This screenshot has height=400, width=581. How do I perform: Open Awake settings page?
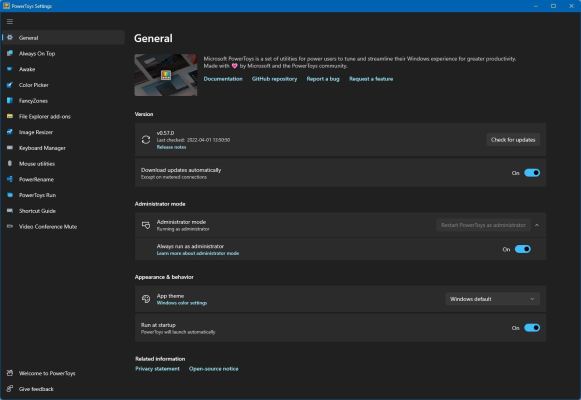[63, 69]
